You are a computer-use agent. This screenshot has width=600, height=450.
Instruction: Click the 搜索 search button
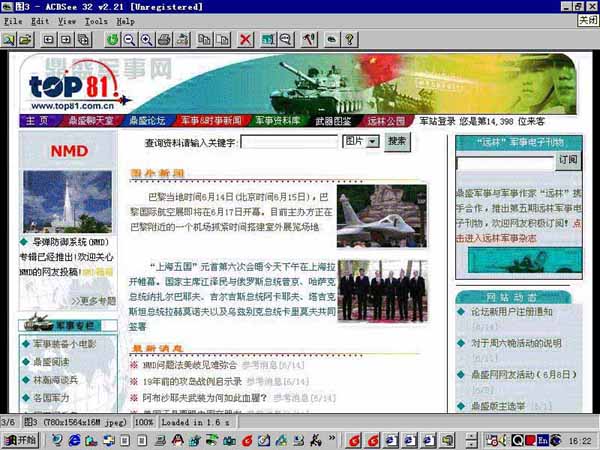coord(397,142)
